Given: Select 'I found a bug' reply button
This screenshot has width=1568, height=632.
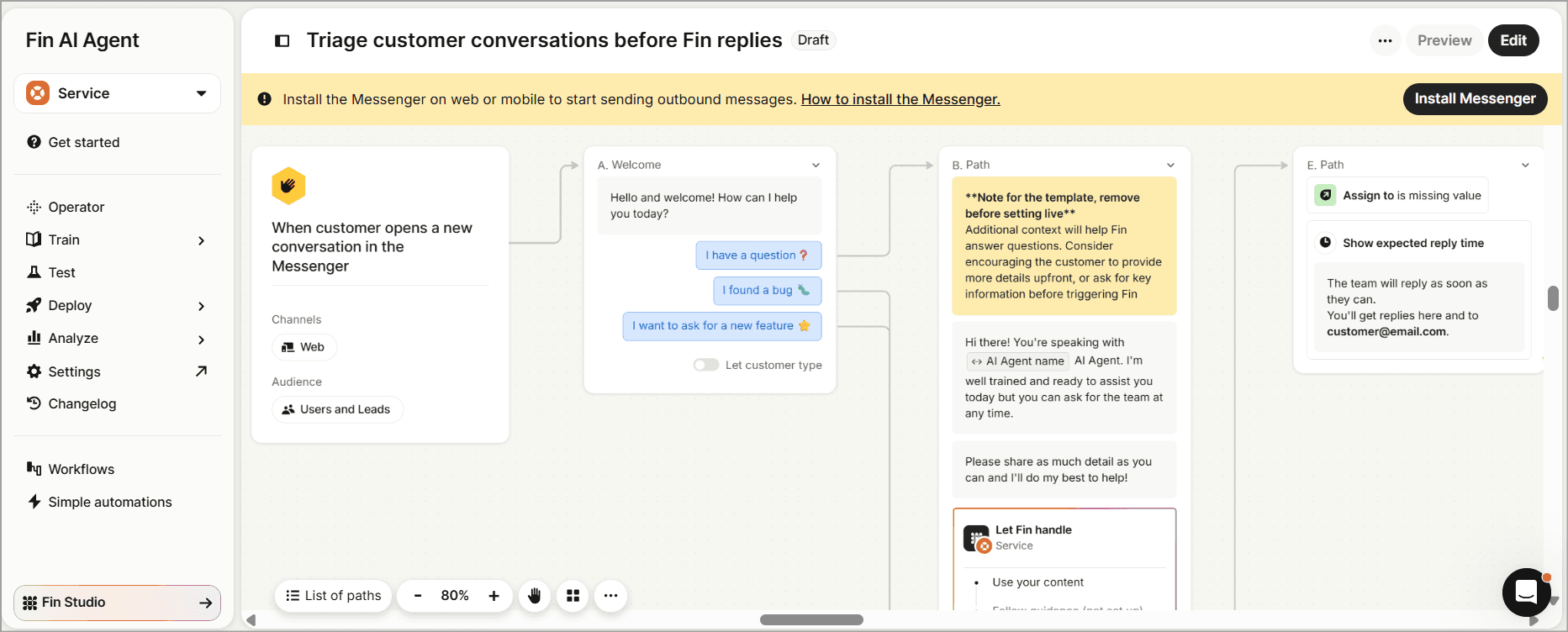Looking at the screenshot, I should (x=767, y=291).
